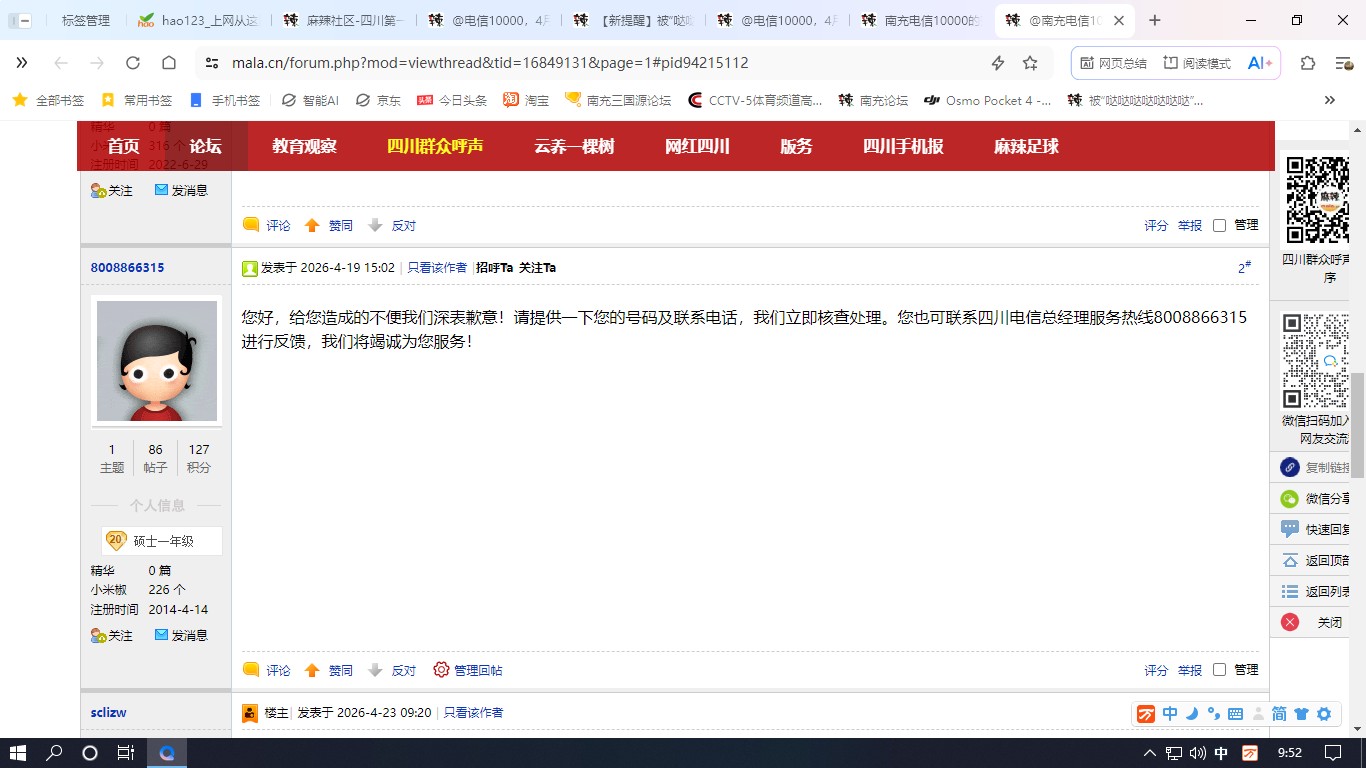Open 论坛 in site navigation

[205, 146]
